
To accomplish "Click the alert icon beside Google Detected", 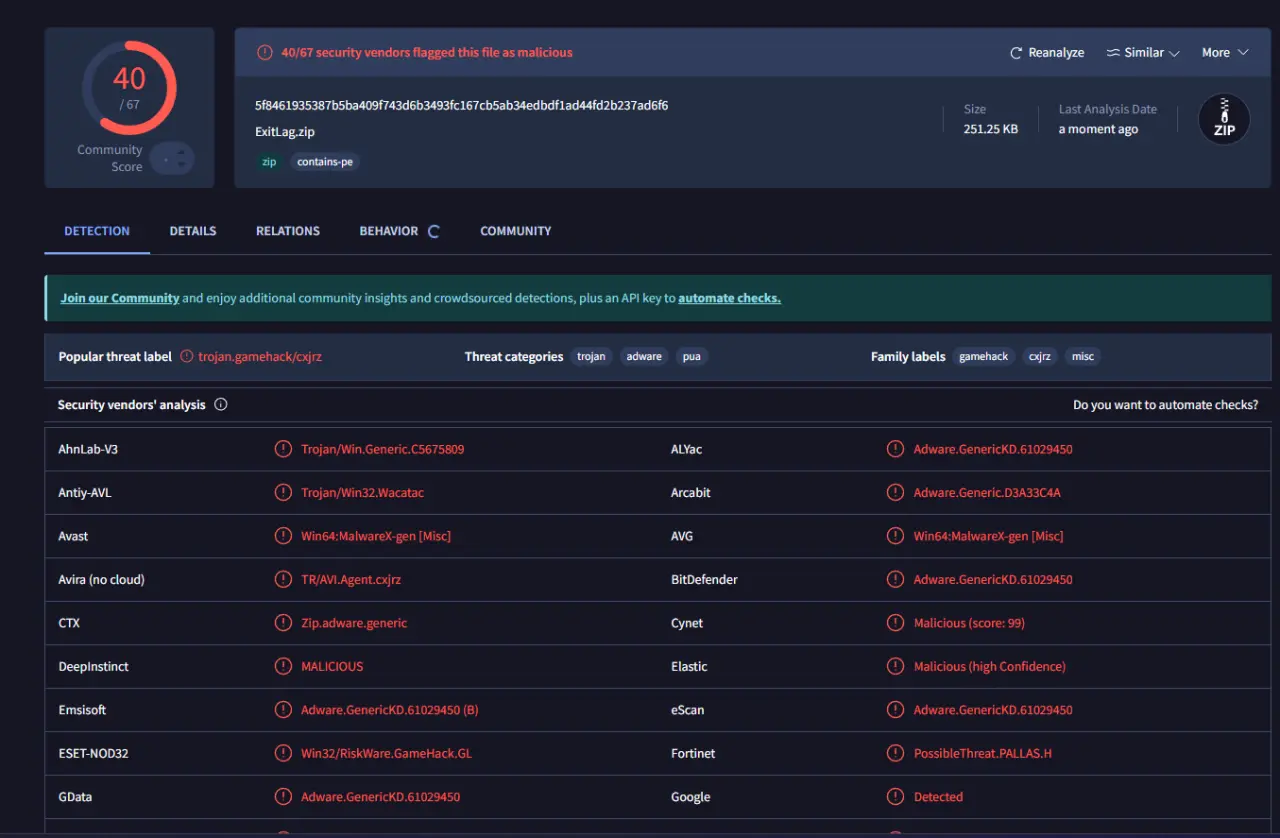I will click(x=895, y=797).
